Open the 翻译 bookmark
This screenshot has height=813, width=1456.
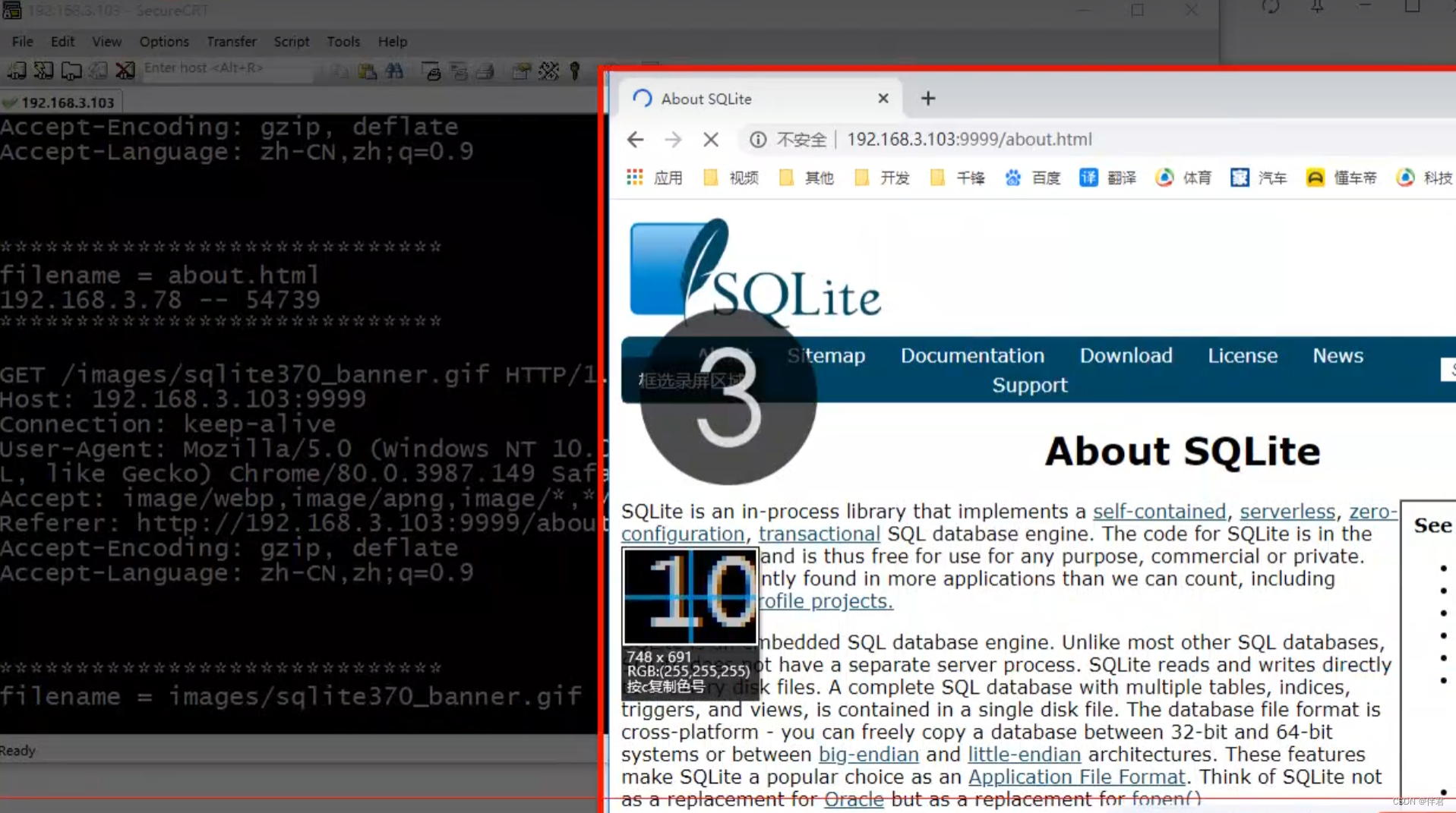(x=1108, y=178)
